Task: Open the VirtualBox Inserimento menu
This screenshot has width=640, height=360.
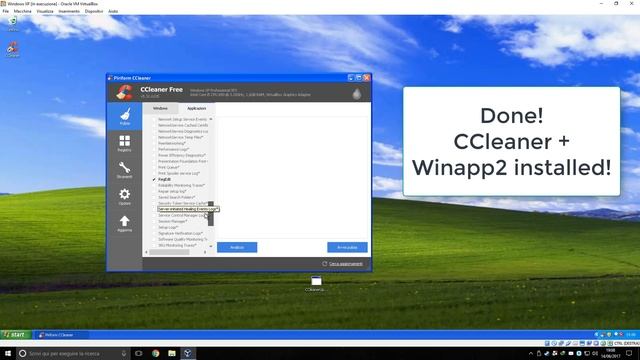Action: tap(69, 11)
